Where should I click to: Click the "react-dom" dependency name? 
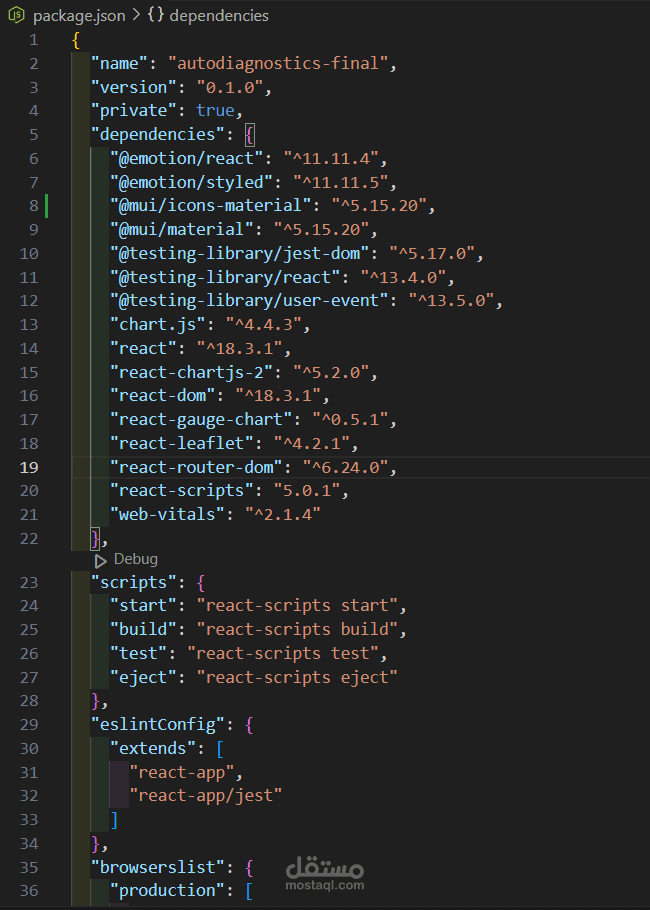tap(162, 396)
